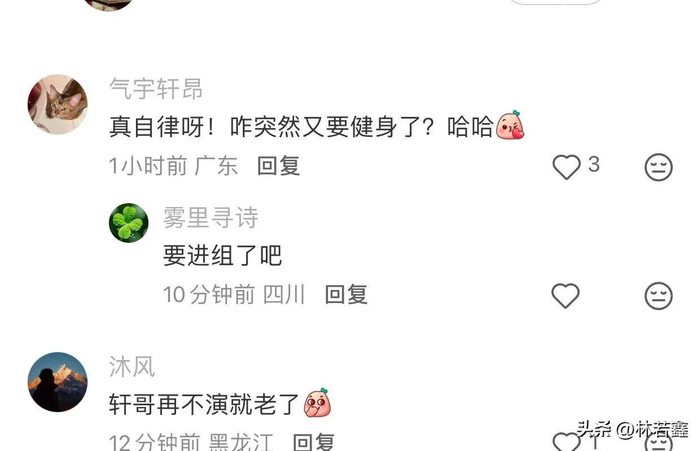Dislike the 气宇轩昂 comment with face icon
Screen dimensions: 700x451
[658, 167]
